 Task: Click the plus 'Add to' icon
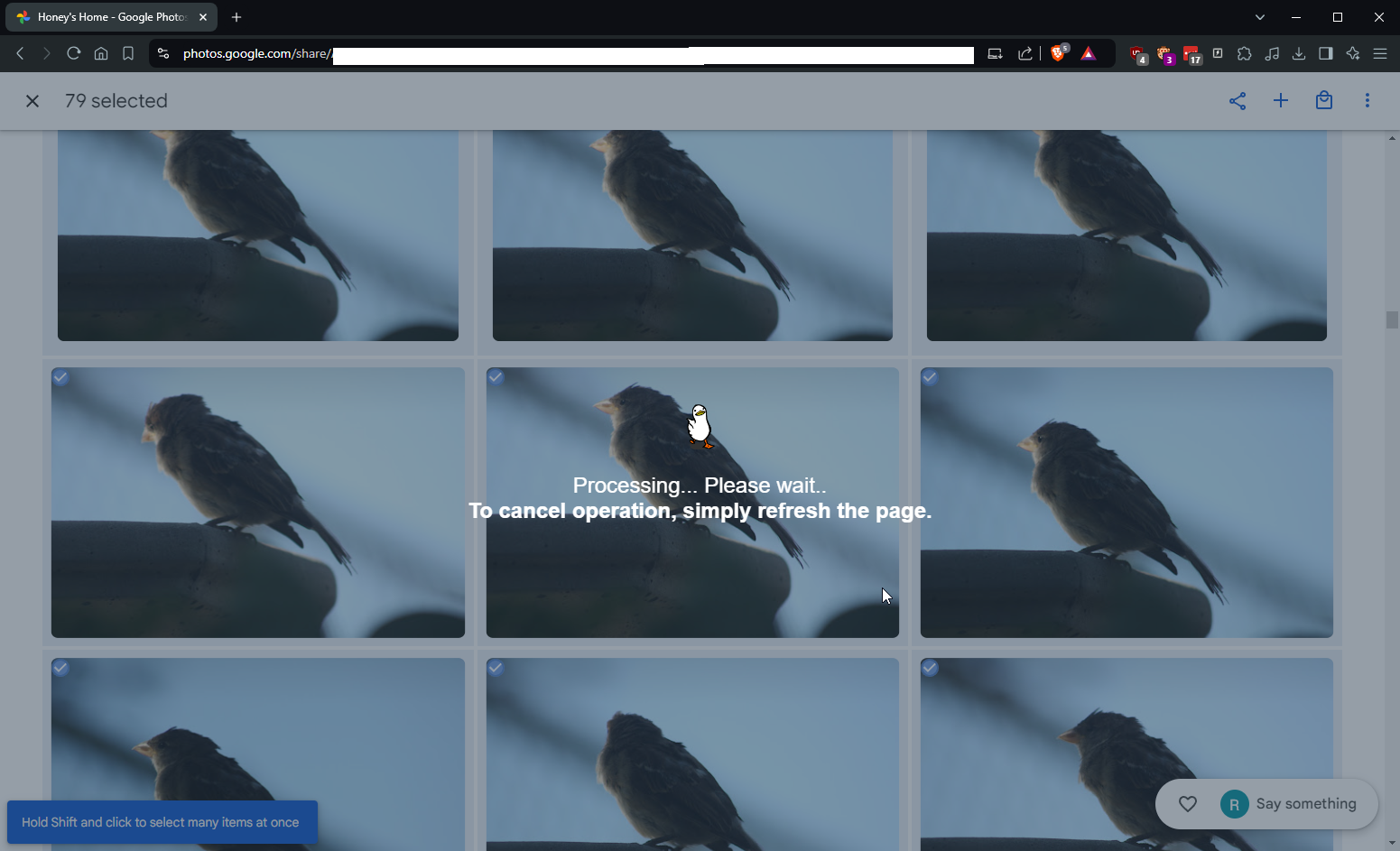1281,101
